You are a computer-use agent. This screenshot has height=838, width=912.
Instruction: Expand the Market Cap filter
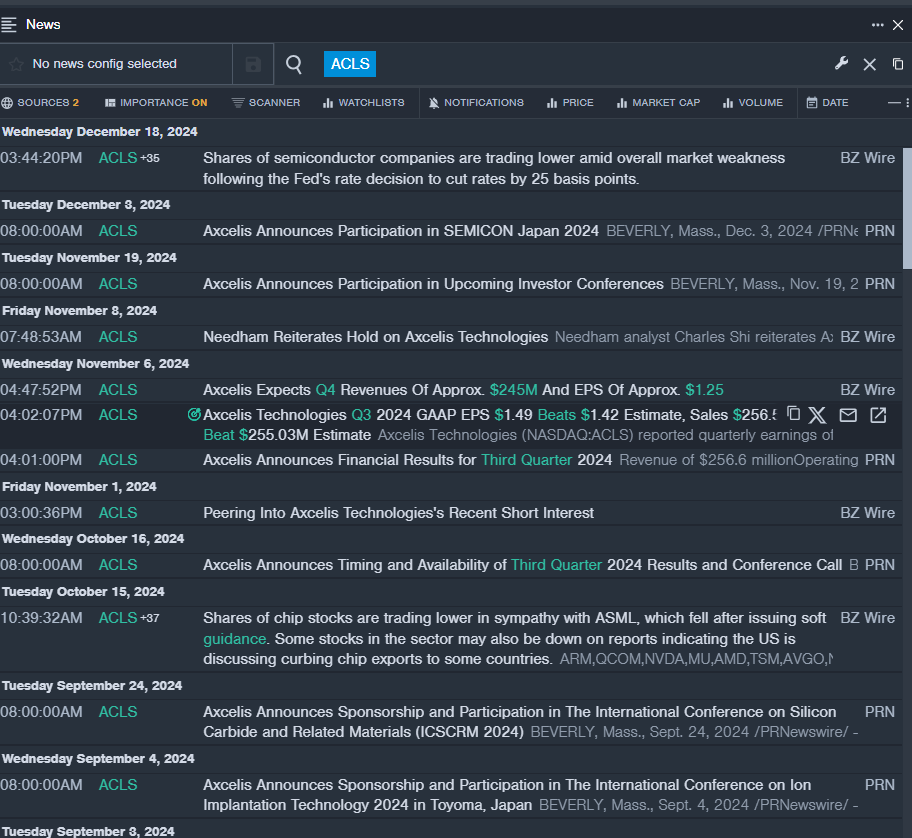pos(658,102)
